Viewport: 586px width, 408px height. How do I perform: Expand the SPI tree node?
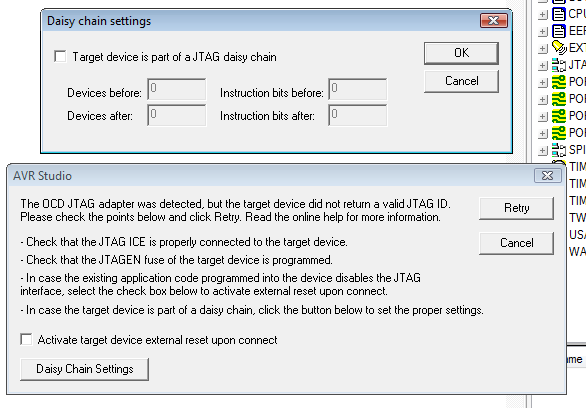point(543,151)
